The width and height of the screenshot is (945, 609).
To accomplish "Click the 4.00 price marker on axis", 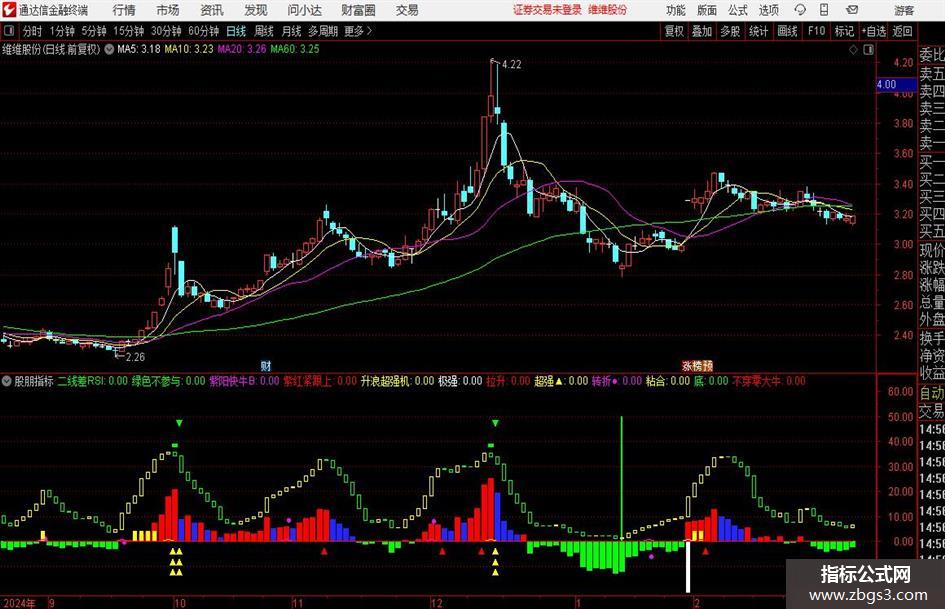I will click(895, 84).
